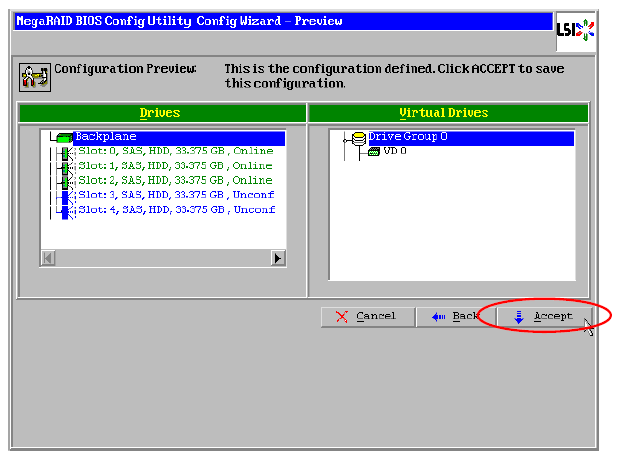This screenshot has width=620, height=460.
Task: Click the Configuration Preview label
Action: [x=125, y=69]
